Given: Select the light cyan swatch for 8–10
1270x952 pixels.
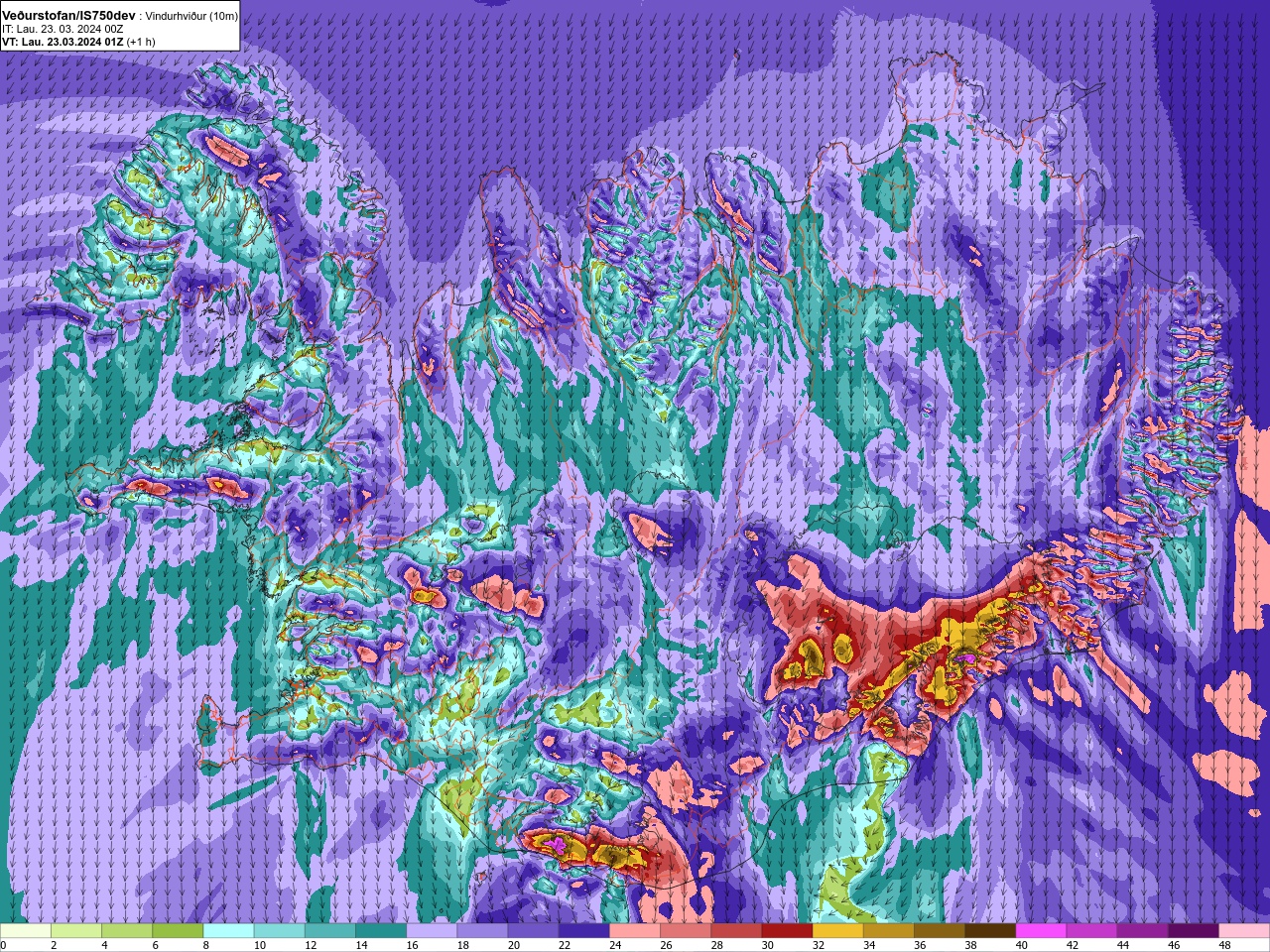Looking at the screenshot, I should click(x=228, y=931).
